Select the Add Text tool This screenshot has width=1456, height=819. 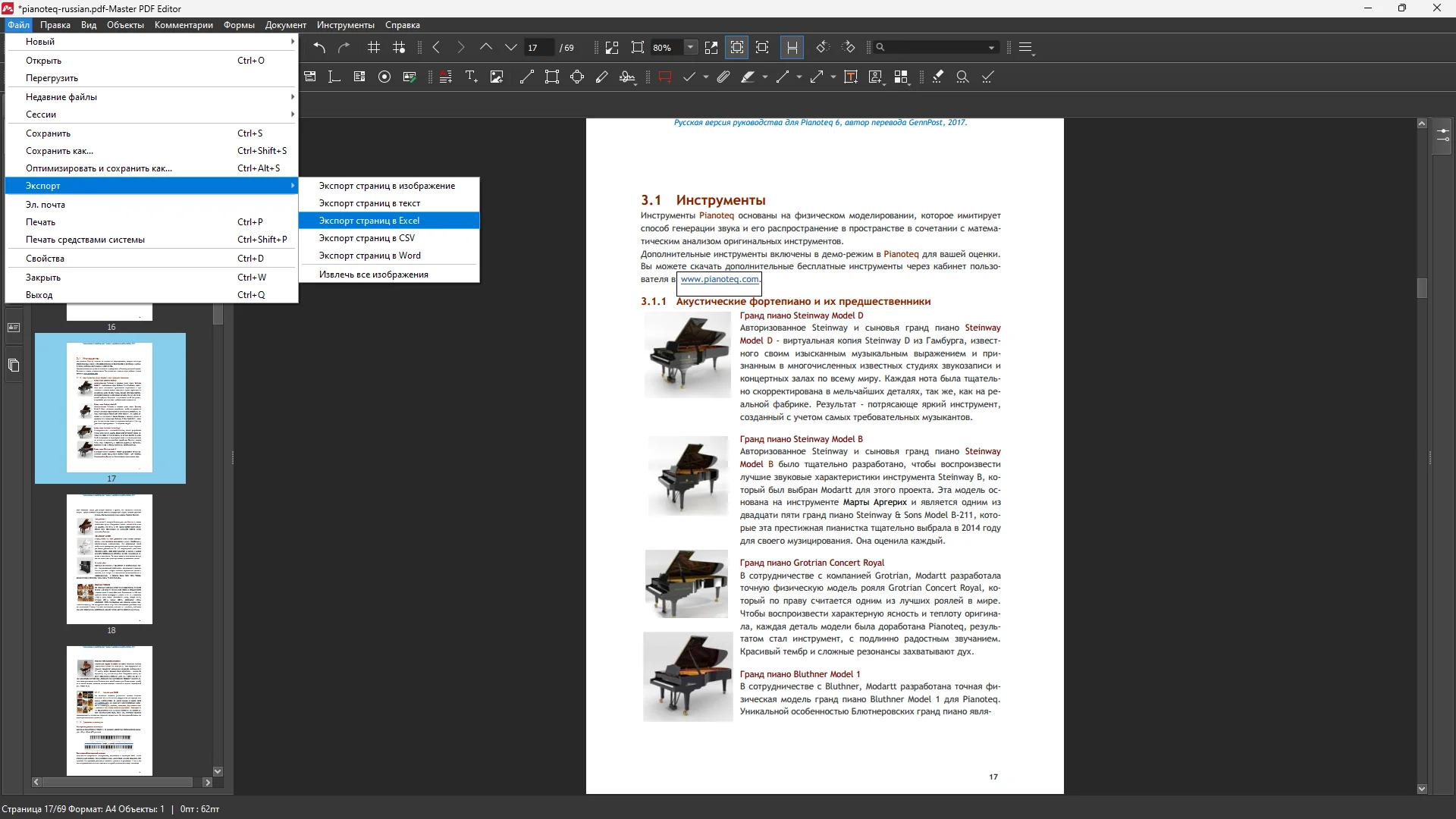point(471,77)
